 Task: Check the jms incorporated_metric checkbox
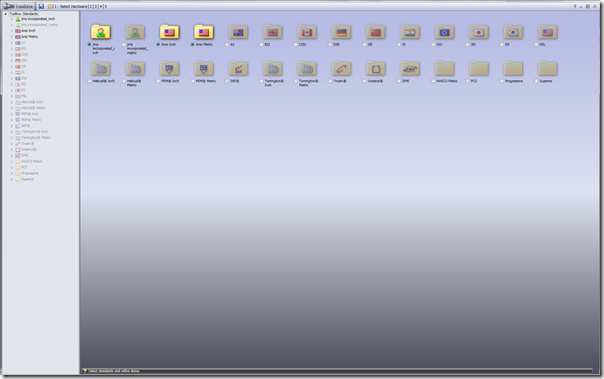124,45
